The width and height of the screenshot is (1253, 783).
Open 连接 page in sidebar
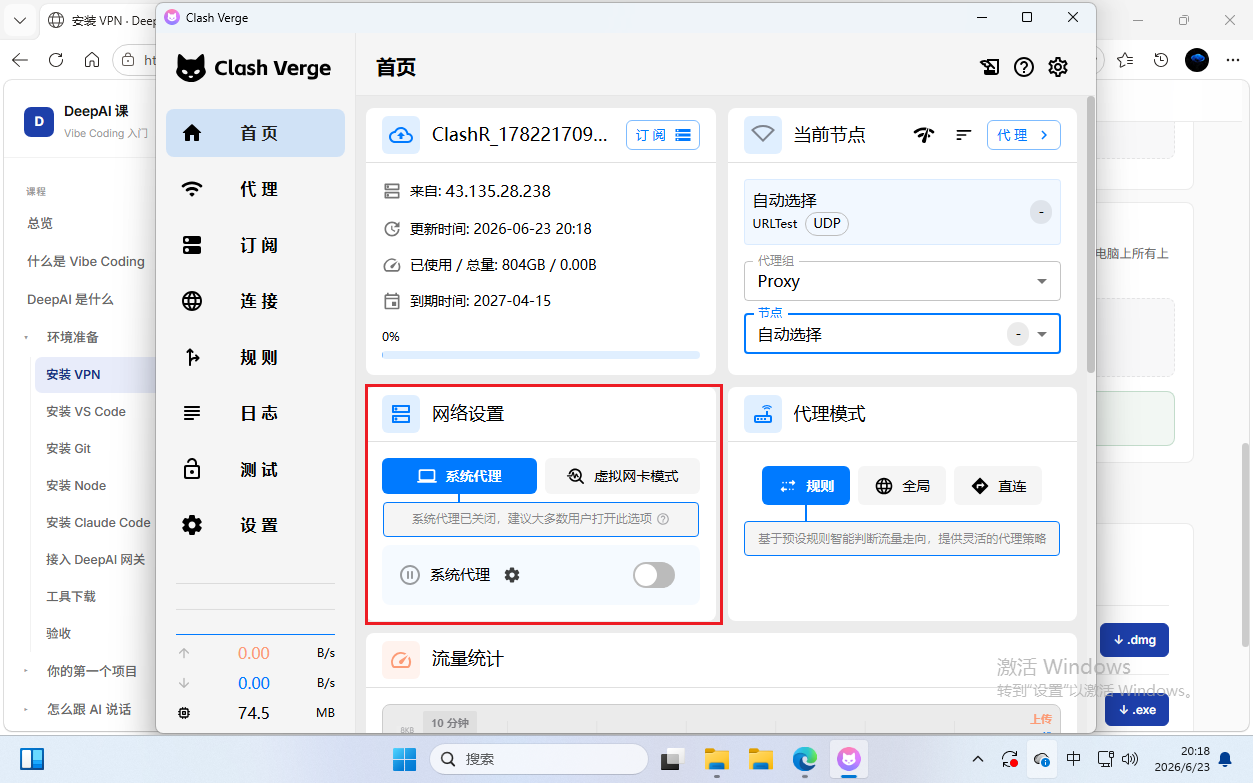[255, 301]
